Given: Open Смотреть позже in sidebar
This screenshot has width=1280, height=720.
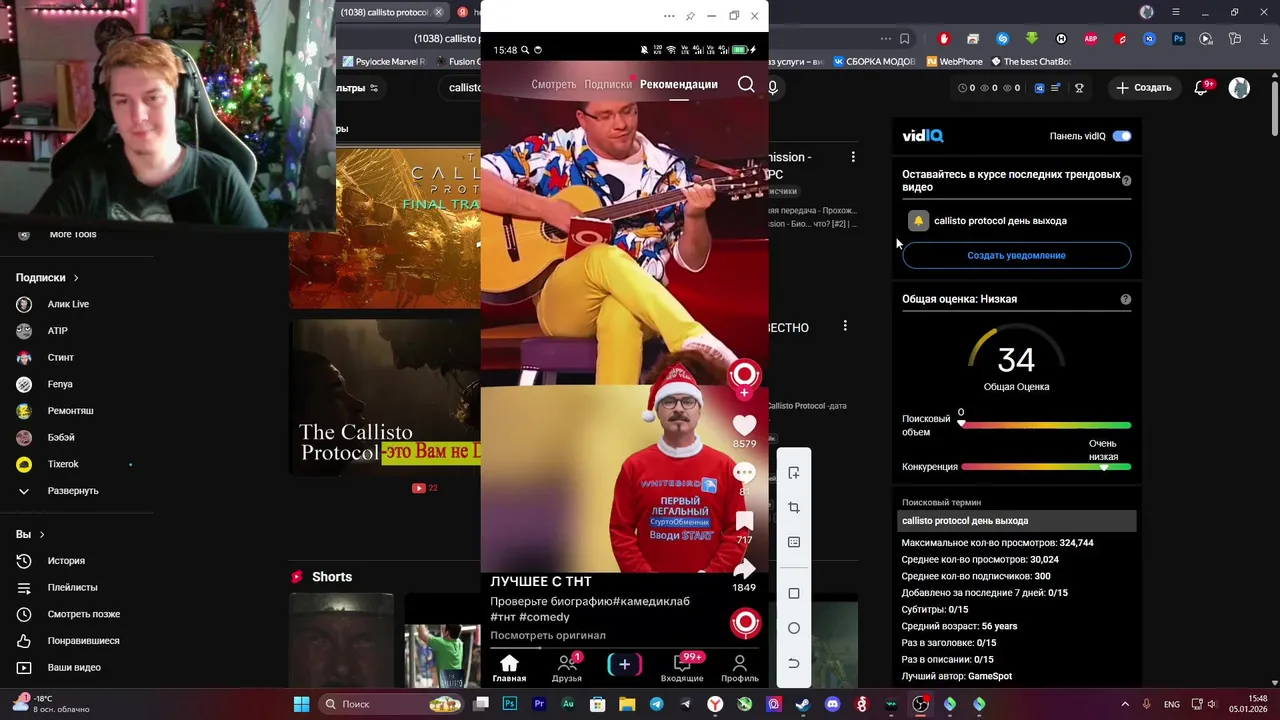Looking at the screenshot, I should 83,614.
